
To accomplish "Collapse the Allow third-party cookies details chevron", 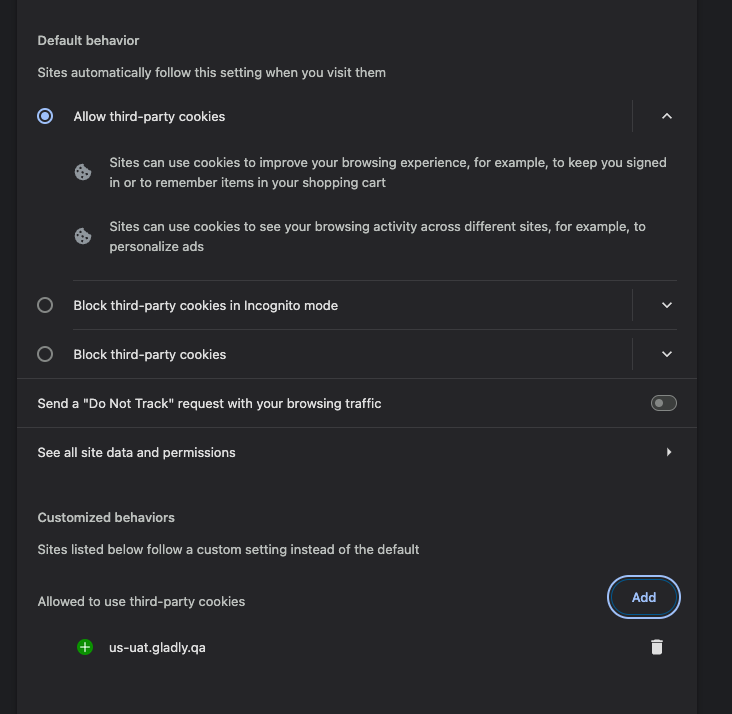I will click(x=667, y=116).
